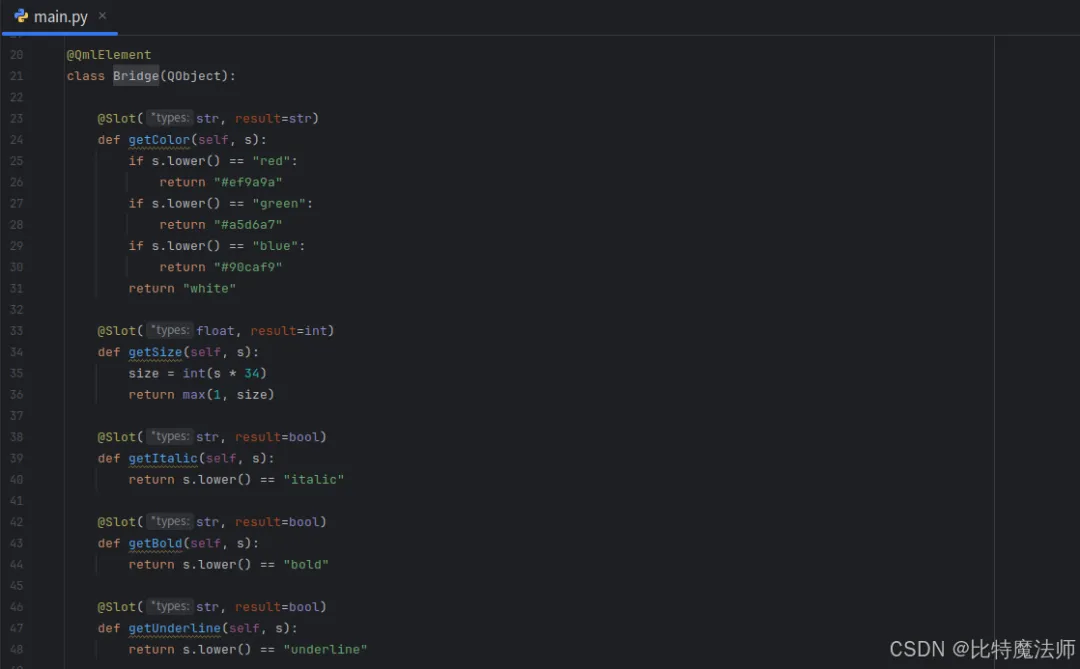1080x669 pixels.
Task: Click the types hint on line 42
Action: [x=169, y=521]
